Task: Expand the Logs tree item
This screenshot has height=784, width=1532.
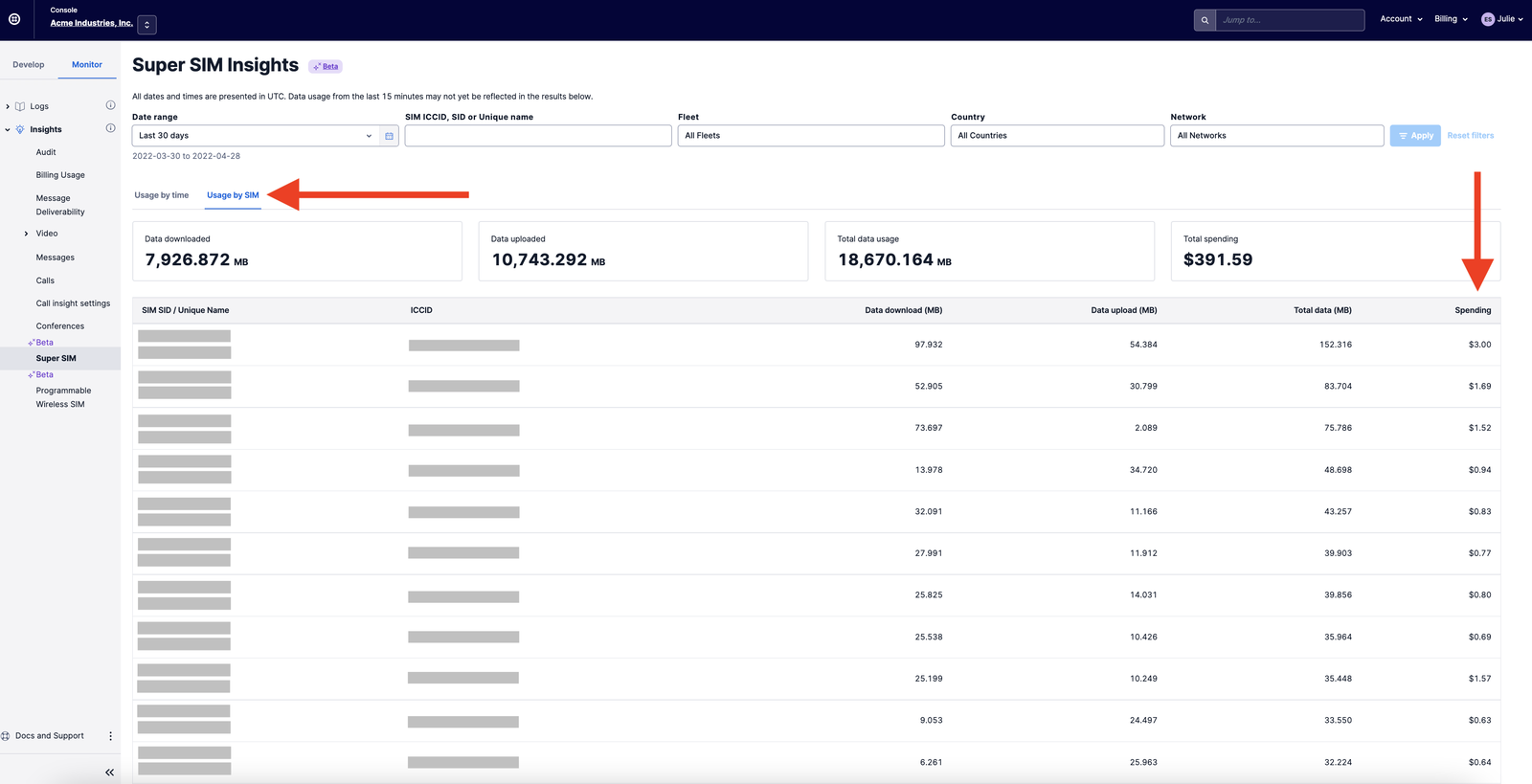Action: (8, 106)
